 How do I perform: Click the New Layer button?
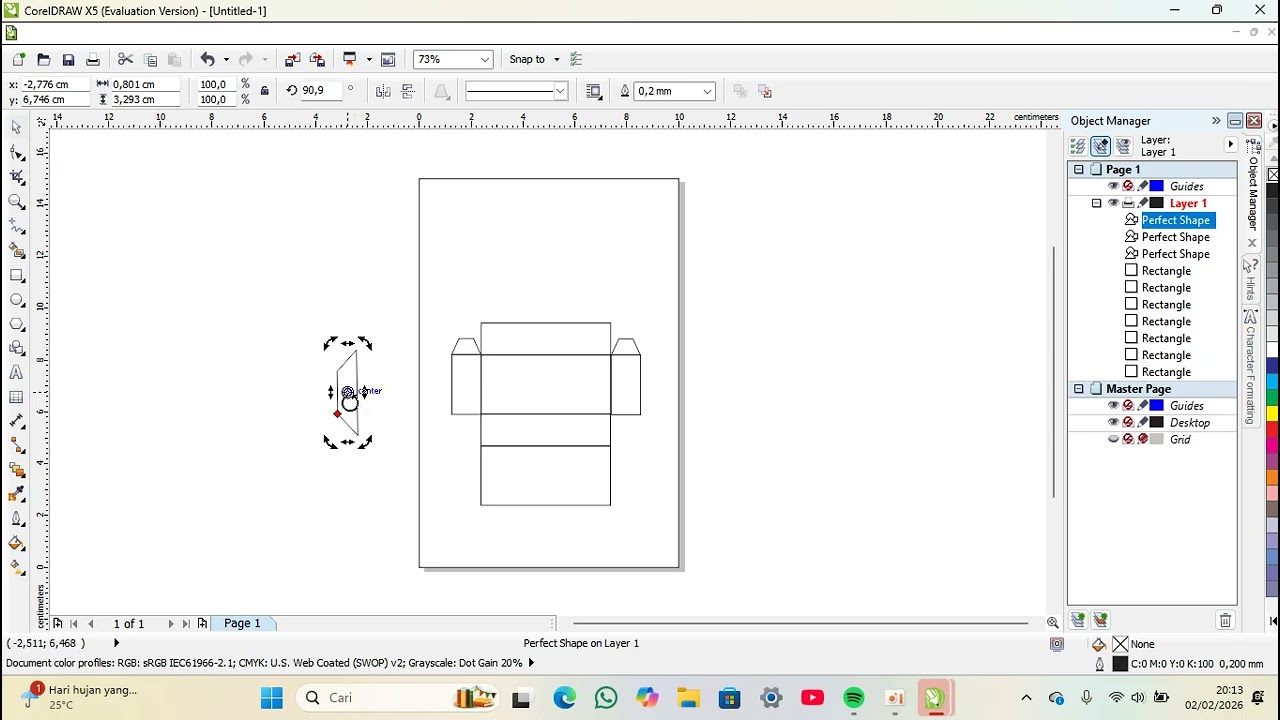coord(1078,621)
